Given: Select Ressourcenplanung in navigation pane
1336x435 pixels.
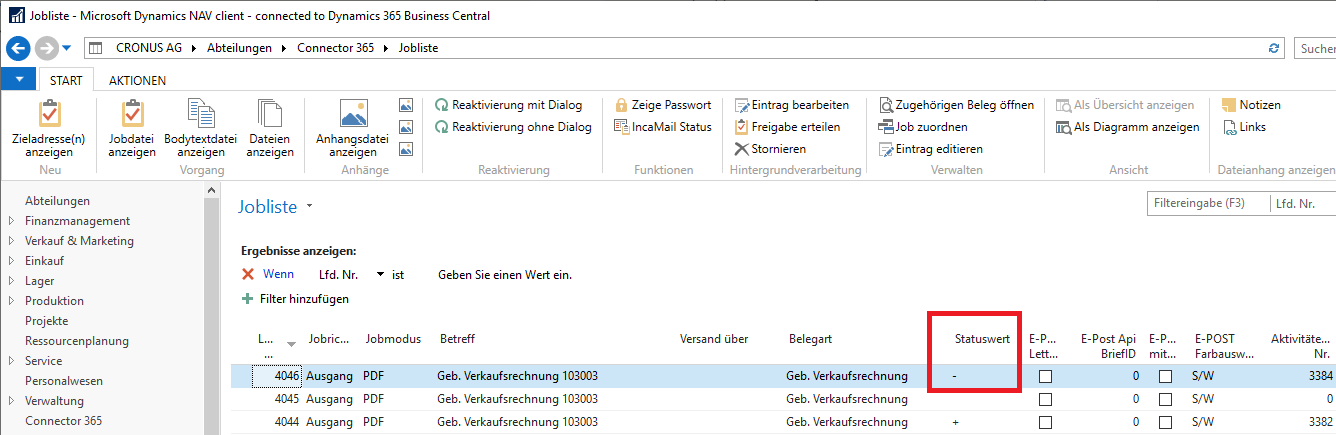Looking at the screenshot, I should click(x=77, y=341).
